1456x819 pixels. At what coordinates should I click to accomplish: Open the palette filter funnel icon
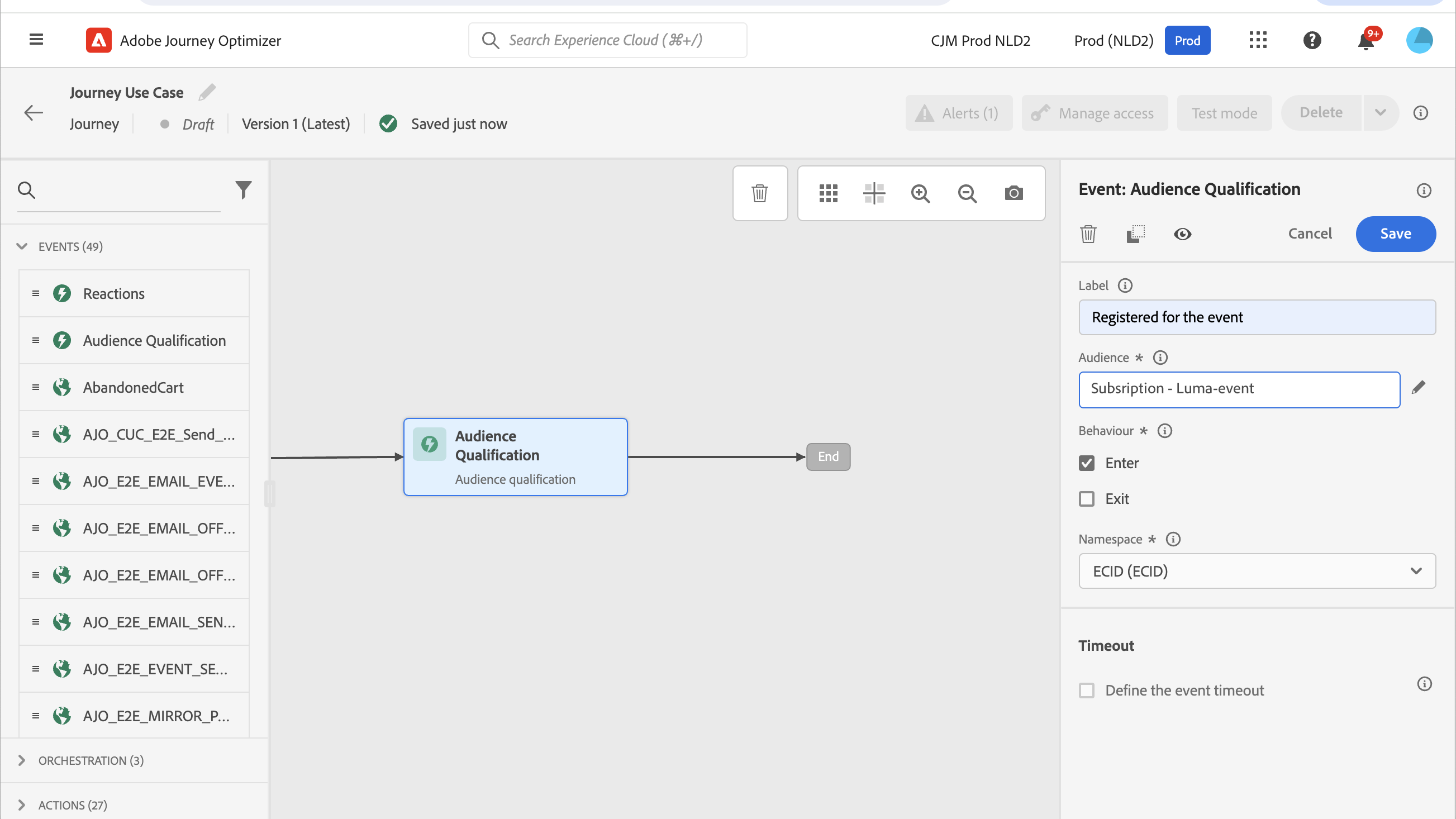(244, 190)
